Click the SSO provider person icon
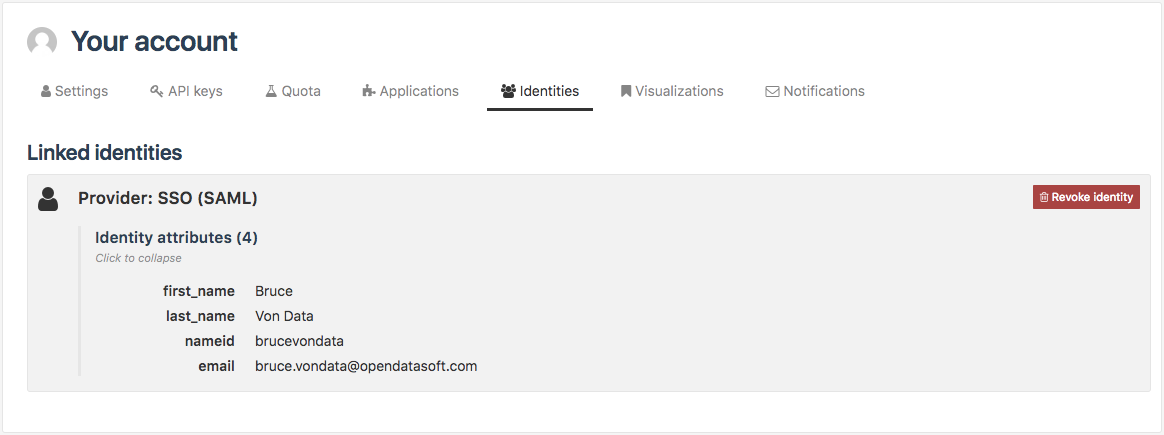The height and width of the screenshot is (435, 1164). [x=48, y=199]
